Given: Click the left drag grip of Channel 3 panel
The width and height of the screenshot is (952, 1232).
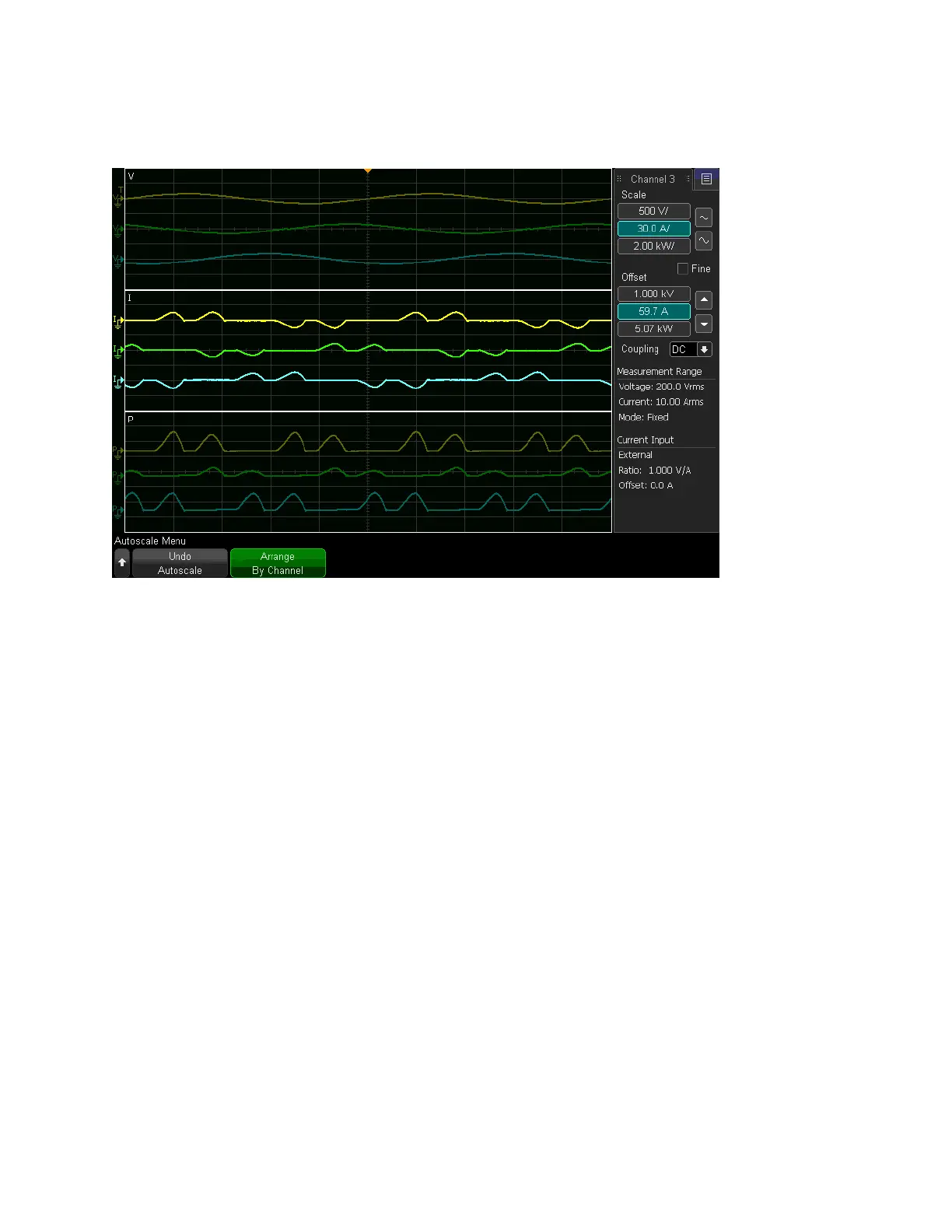Looking at the screenshot, I should (x=619, y=179).
